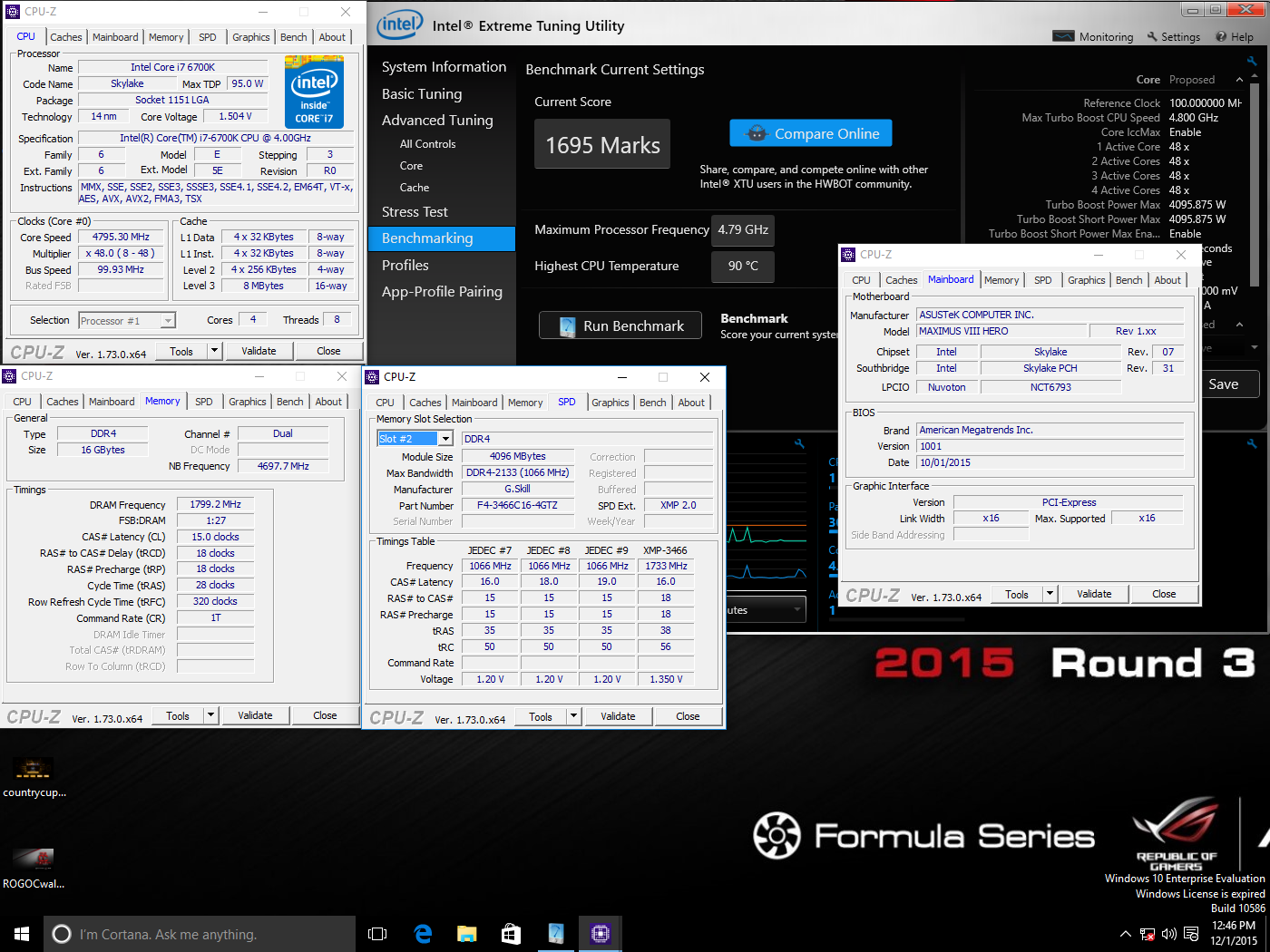Open the Monitoring icon in XTU header
The image size is (1270, 952).
pyautogui.click(x=1063, y=36)
